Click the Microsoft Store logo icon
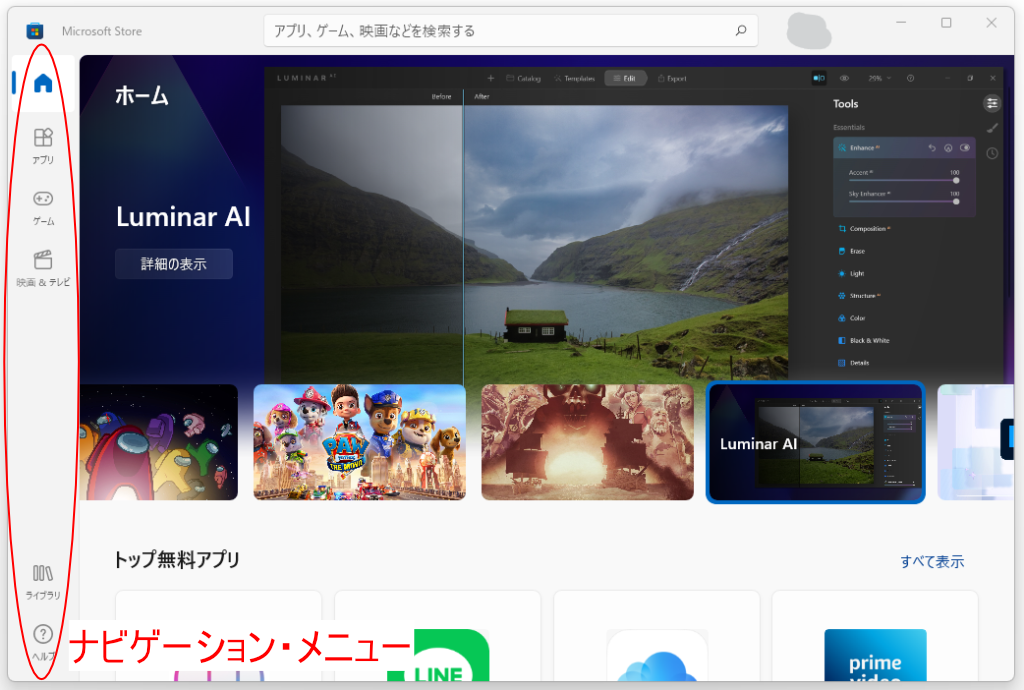The width and height of the screenshot is (1024, 690). point(35,31)
